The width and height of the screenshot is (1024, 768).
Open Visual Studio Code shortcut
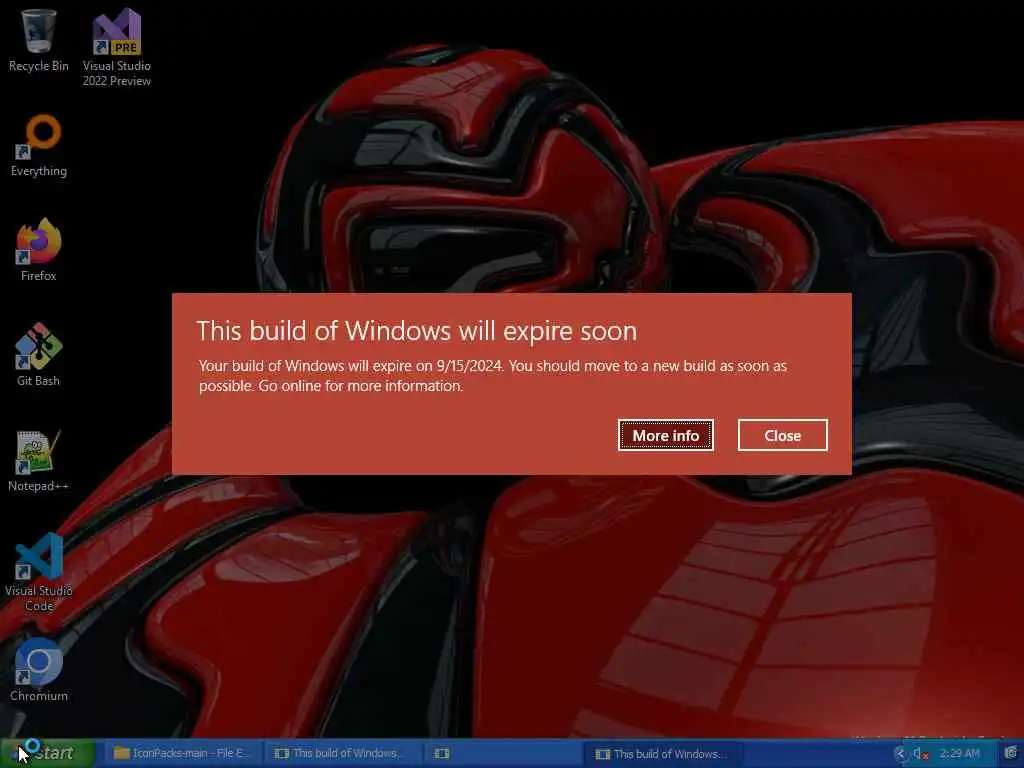(x=39, y=572)
